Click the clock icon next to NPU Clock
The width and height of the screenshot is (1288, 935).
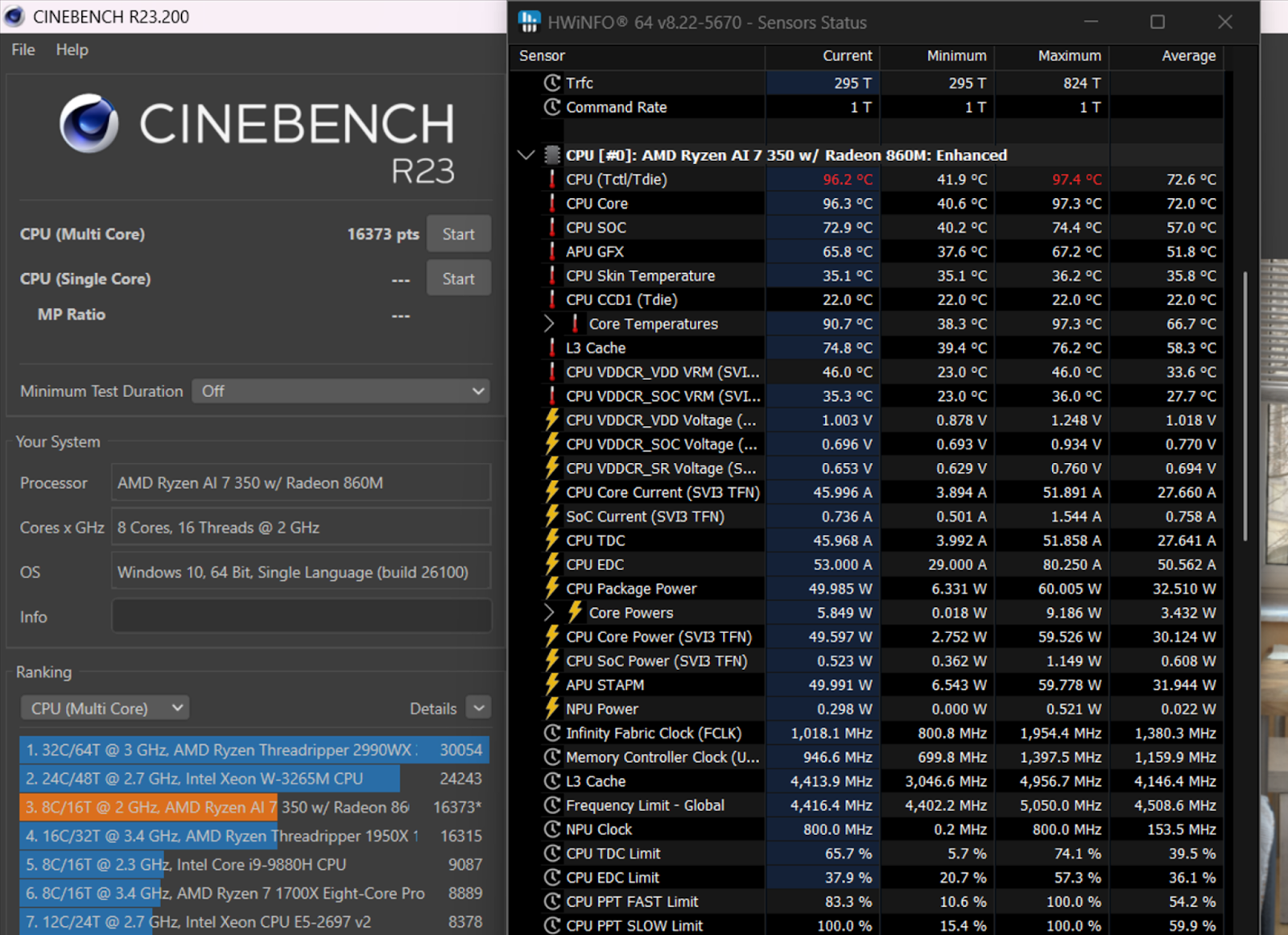coord(552,830)
